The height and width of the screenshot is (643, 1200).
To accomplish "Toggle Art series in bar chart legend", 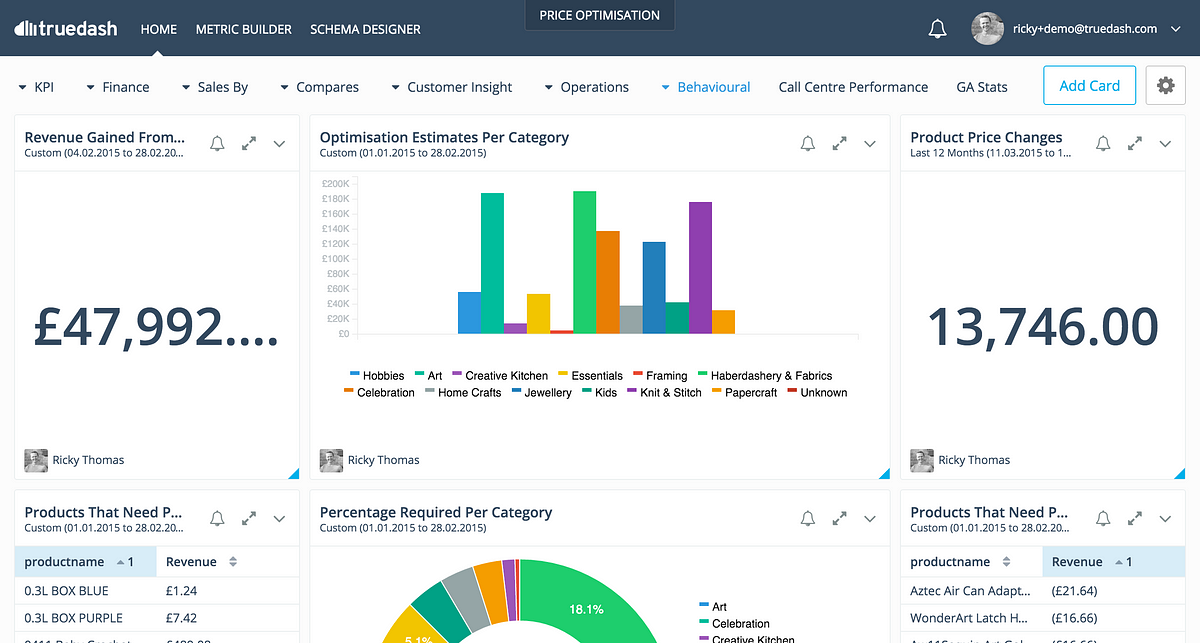I will point(428,376).
